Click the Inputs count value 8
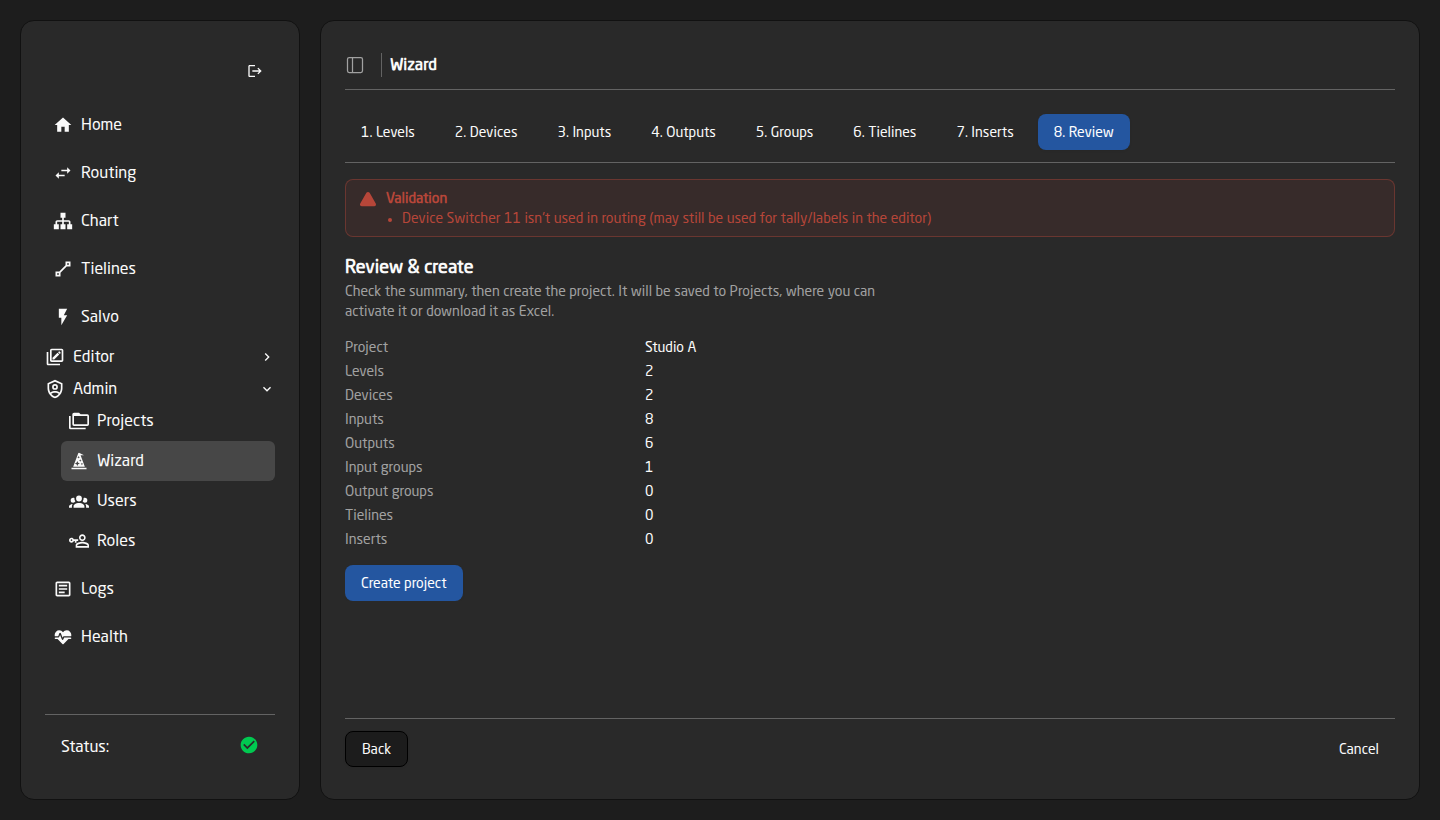Image resolution: width=1440 pixels, height=820 pixels. 649,419
